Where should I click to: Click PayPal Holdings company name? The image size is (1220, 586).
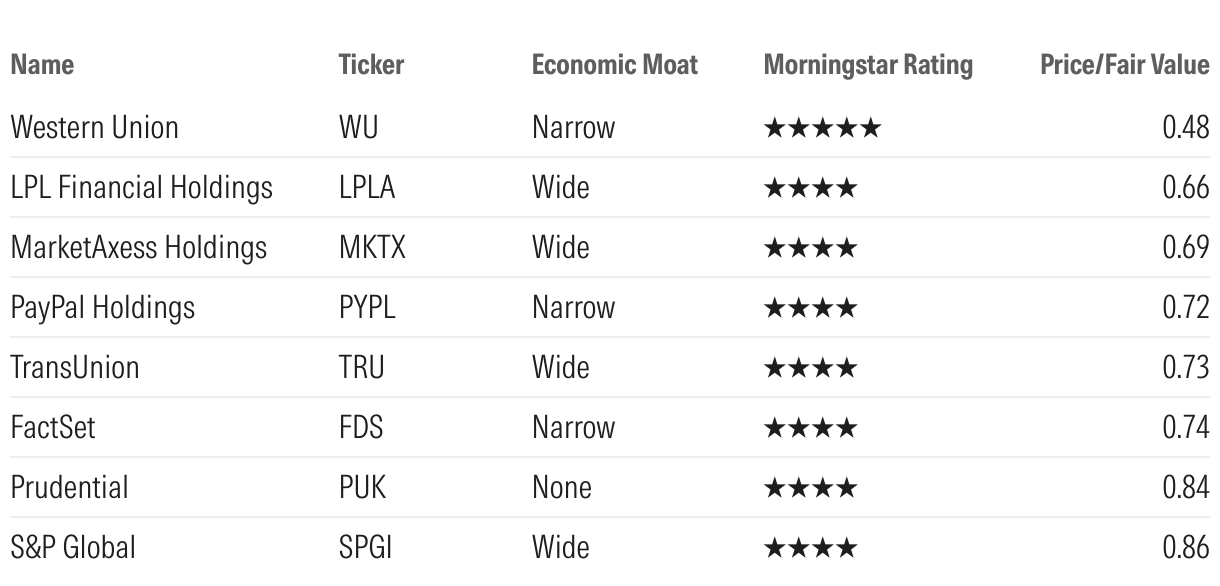[102, 308]
